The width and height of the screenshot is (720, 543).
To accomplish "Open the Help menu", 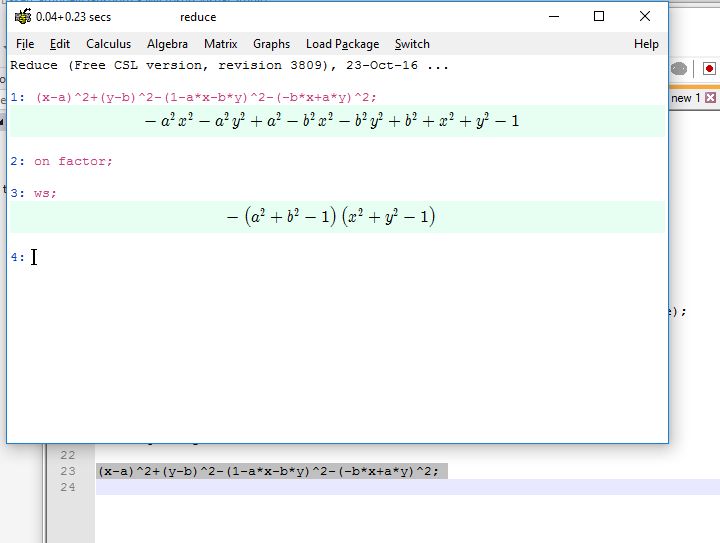I will 646,44.
